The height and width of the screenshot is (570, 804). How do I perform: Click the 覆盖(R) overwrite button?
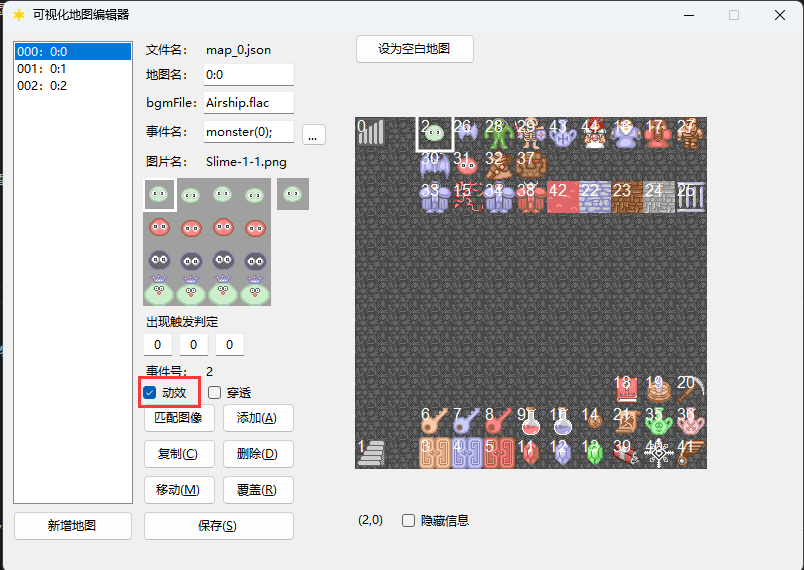coord(258,490)
